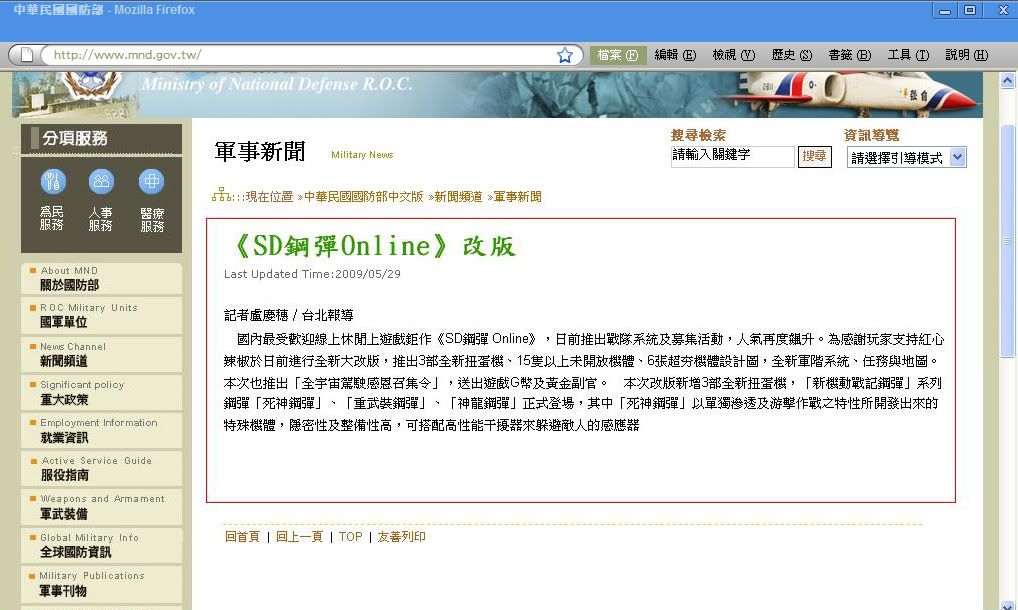
Task: Open the 歷史 (S) menu
Action: coord(791,55)
